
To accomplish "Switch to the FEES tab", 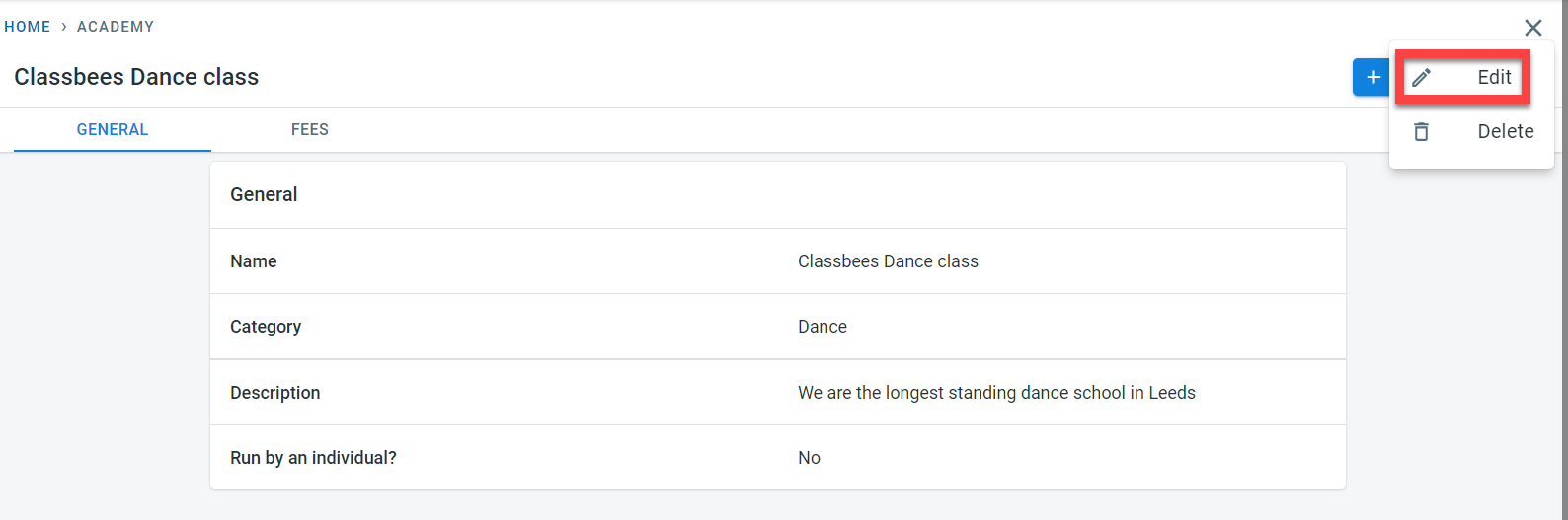I will click(309, 129).
